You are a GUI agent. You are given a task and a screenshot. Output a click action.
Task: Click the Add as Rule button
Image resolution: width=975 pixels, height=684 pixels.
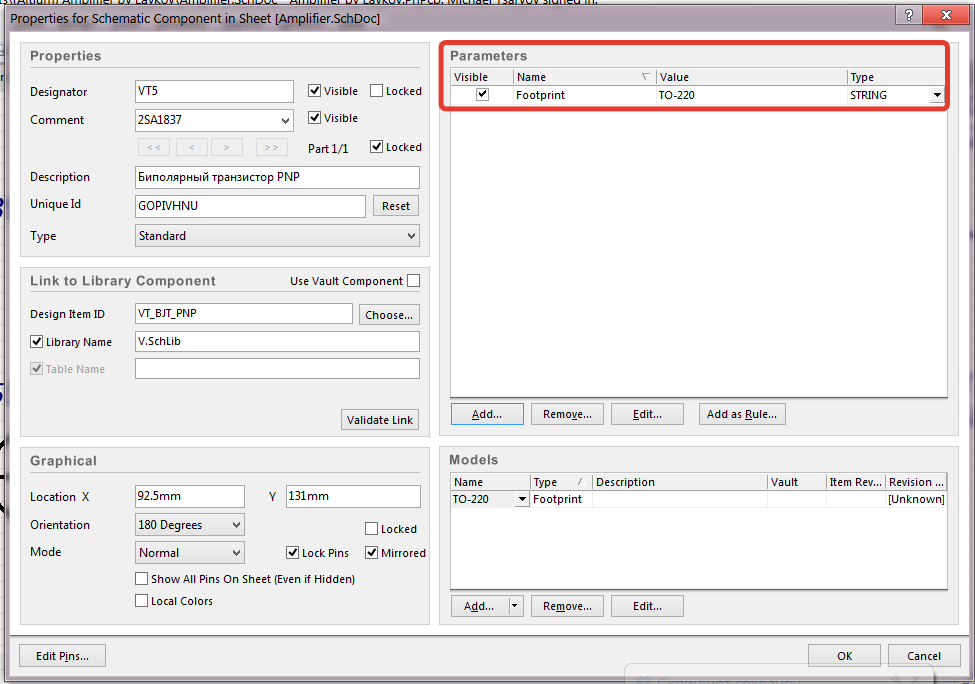pos(741,414)
